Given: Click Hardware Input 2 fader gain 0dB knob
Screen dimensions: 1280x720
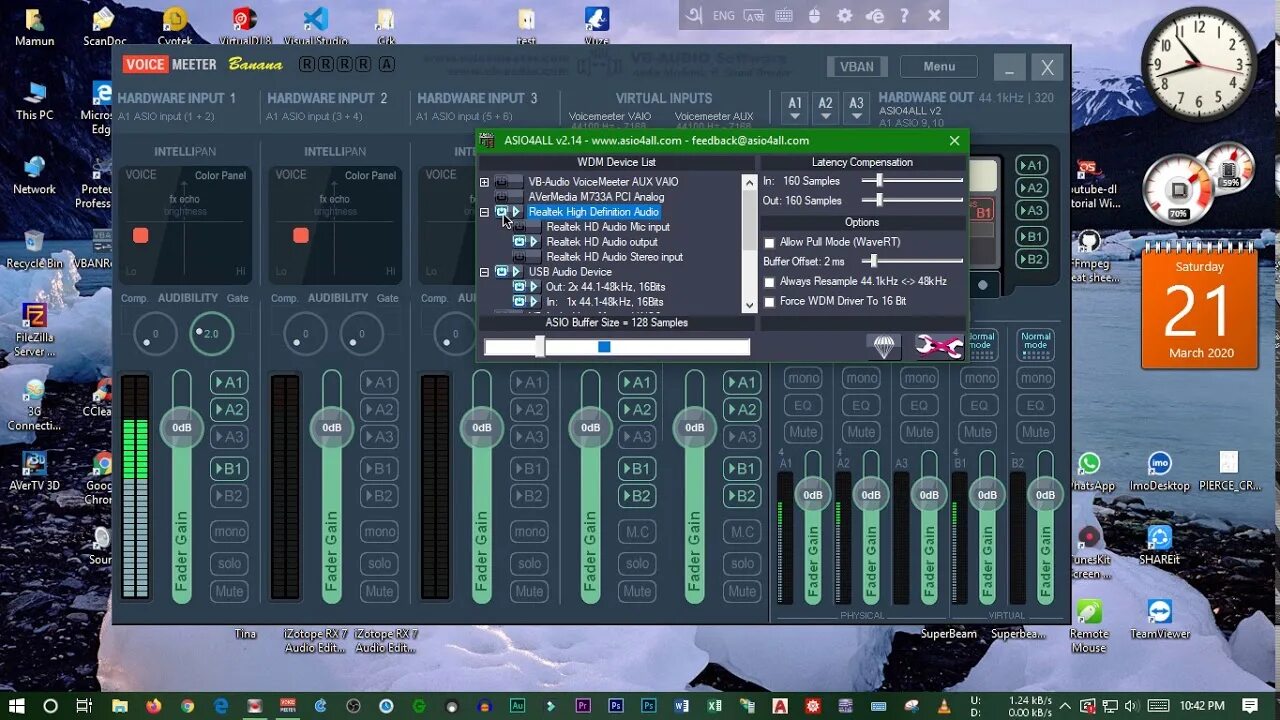Looking at the screenshot, I should pos(332,428).
